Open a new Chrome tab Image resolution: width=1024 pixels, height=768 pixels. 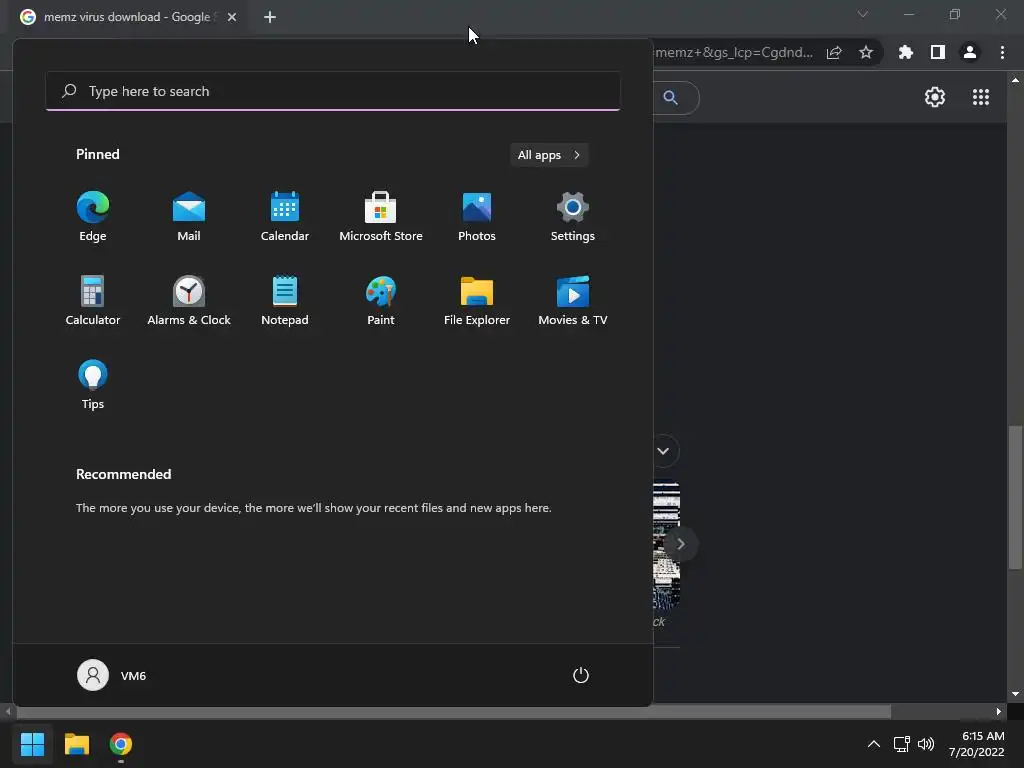(270, 17)
